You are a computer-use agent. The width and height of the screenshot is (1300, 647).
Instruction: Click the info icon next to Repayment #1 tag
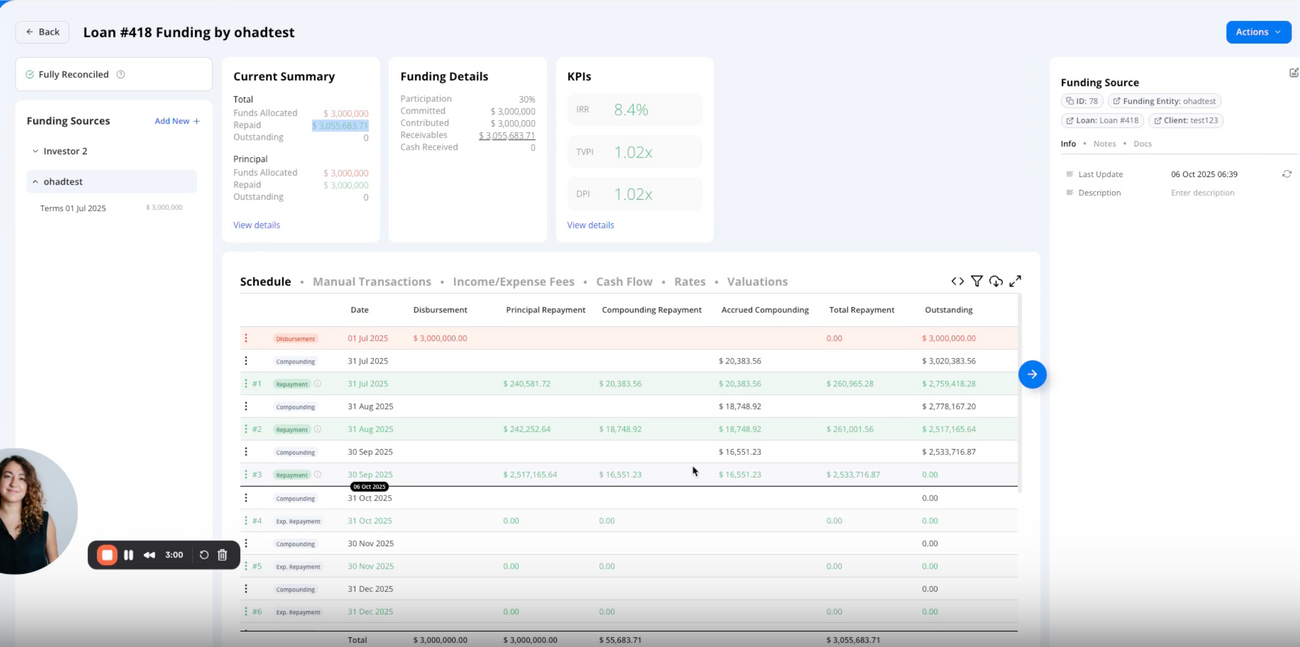click(318, 383)
